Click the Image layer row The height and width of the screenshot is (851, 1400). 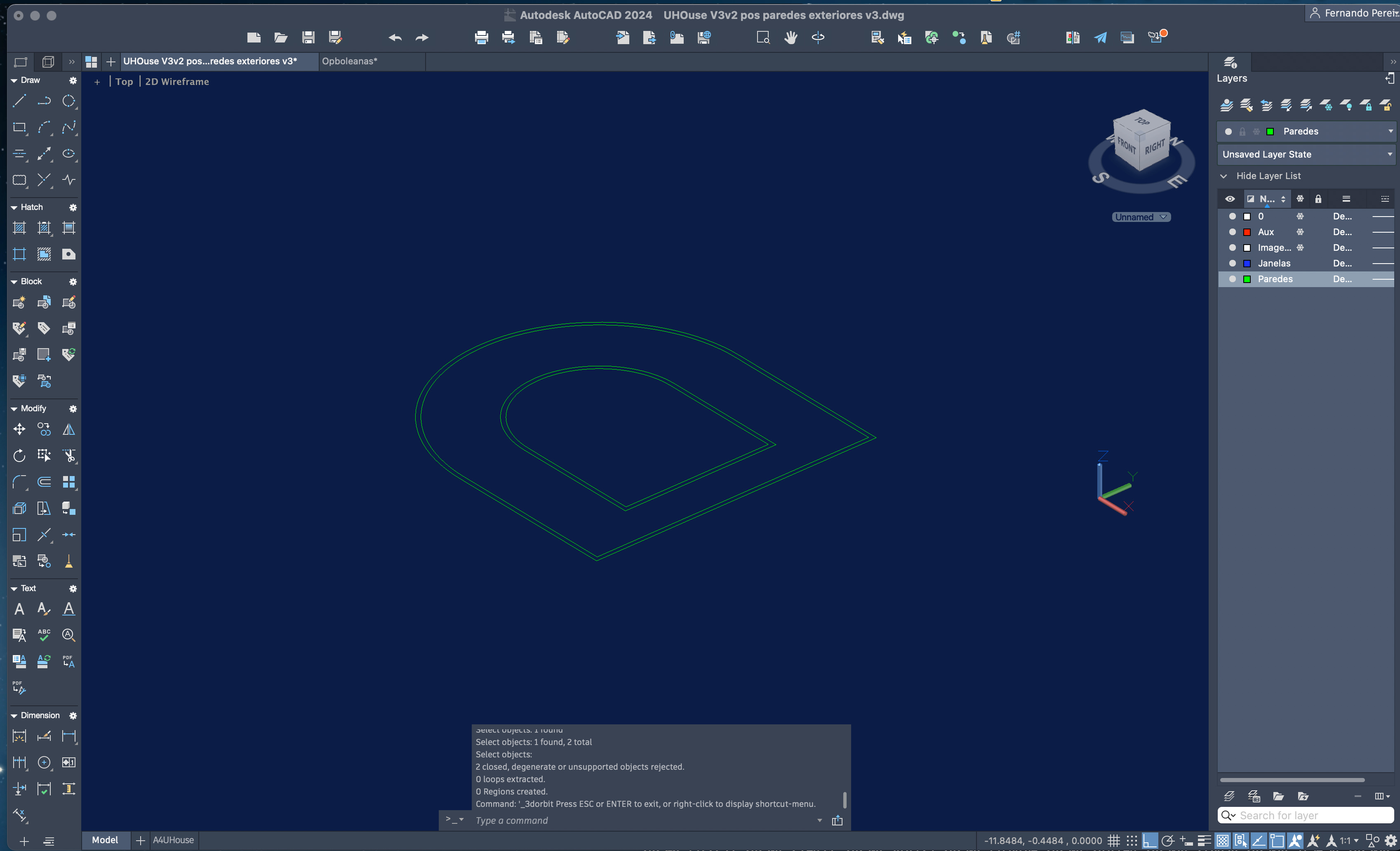1306,247
